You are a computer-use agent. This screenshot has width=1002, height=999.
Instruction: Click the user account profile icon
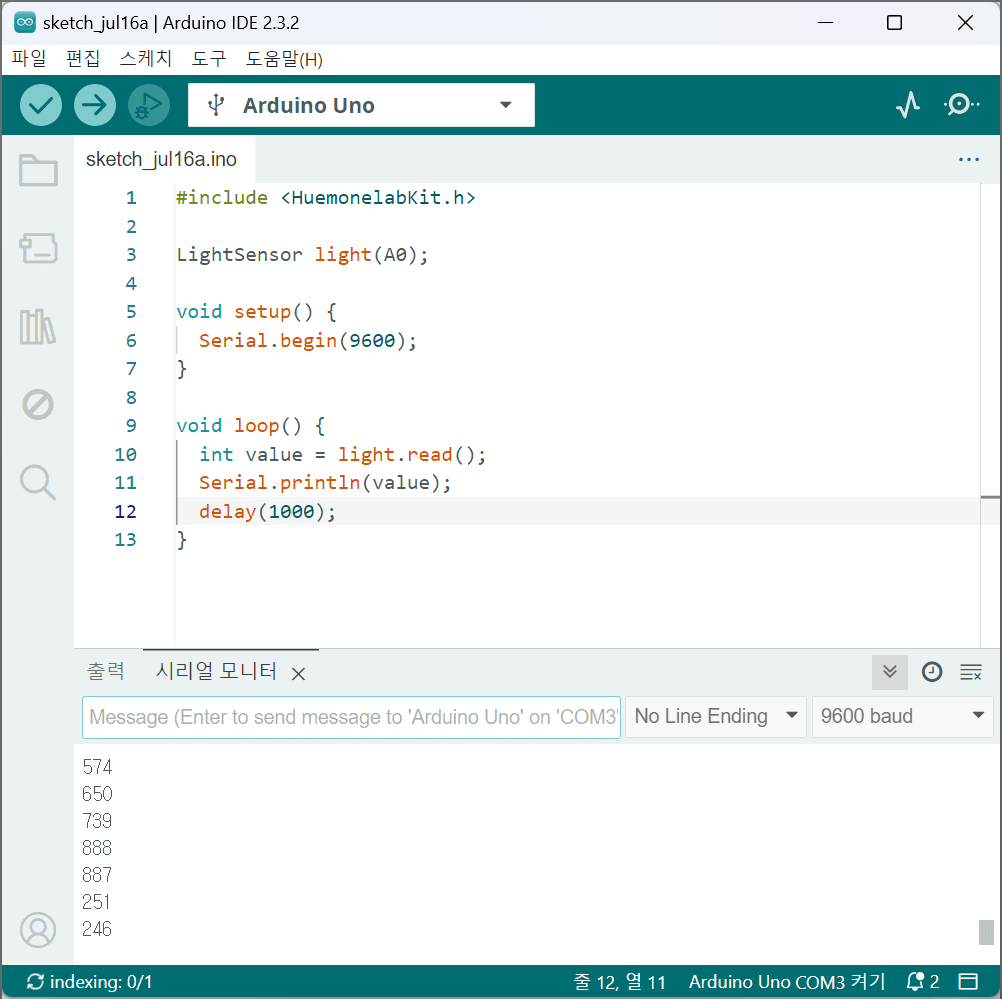(38, 929)
